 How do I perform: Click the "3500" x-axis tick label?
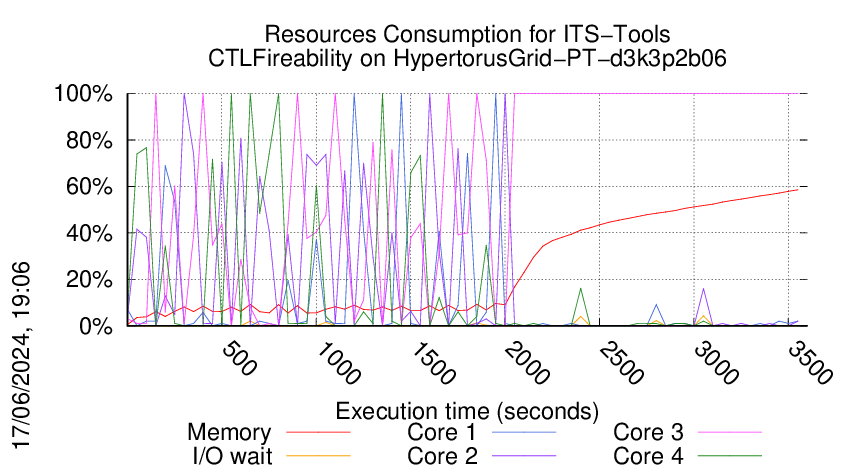pos(810,363)
